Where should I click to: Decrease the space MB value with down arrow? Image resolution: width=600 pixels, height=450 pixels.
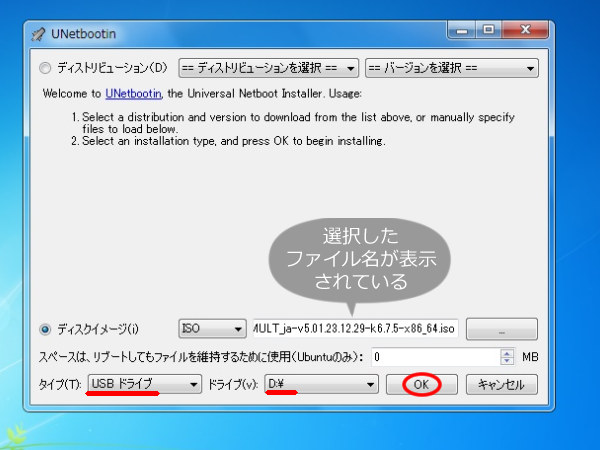507,361
